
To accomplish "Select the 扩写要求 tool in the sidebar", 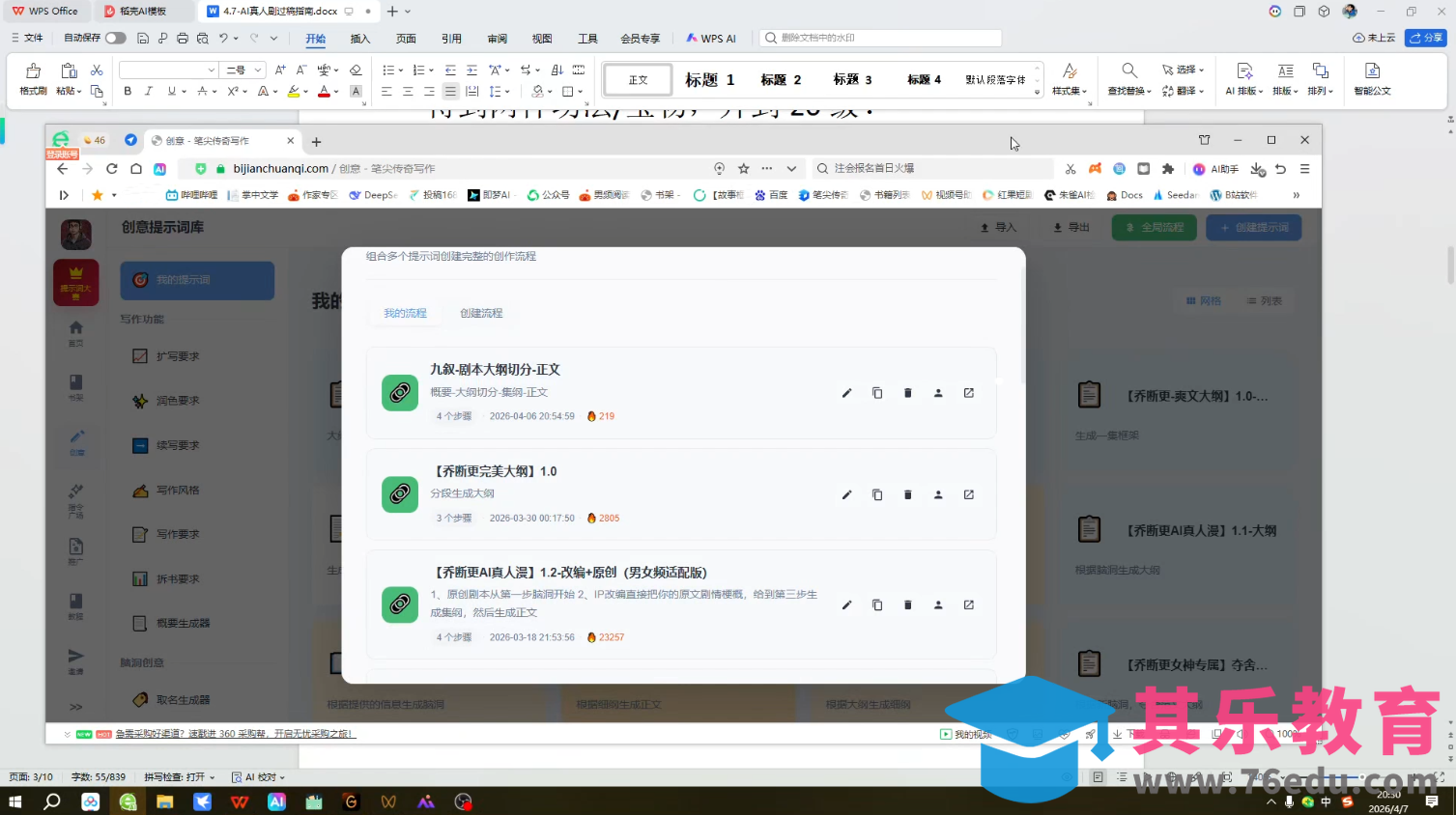I will click(175, 355).
